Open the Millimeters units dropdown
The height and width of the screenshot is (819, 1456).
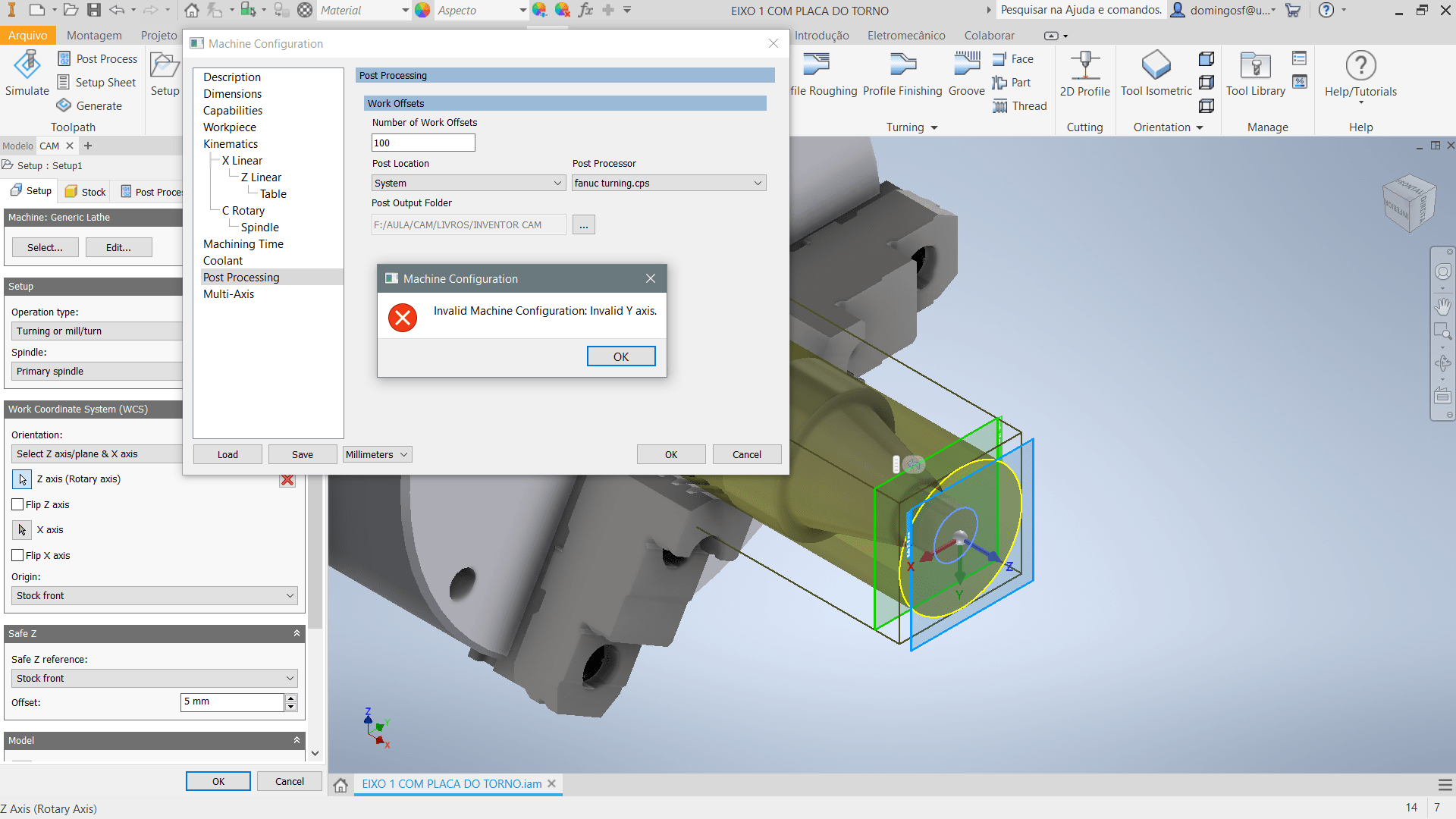coord(377,454)
